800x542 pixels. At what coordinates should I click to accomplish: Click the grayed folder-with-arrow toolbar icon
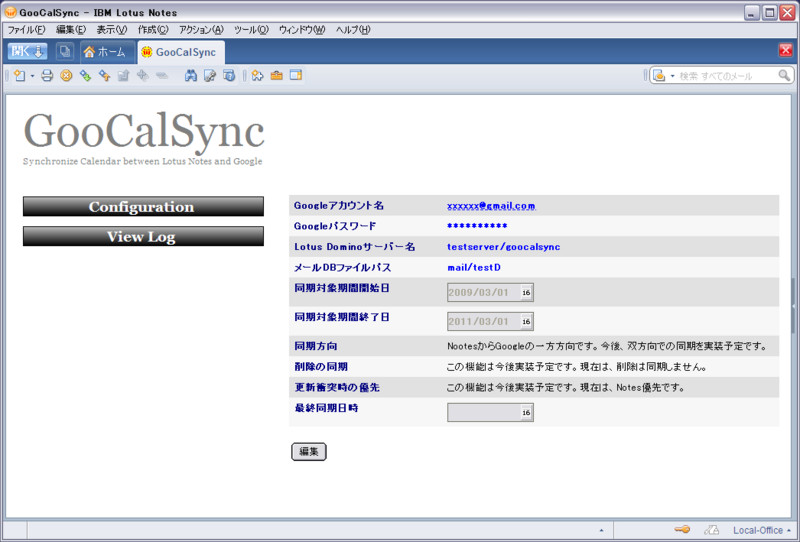tap(123, 76)
